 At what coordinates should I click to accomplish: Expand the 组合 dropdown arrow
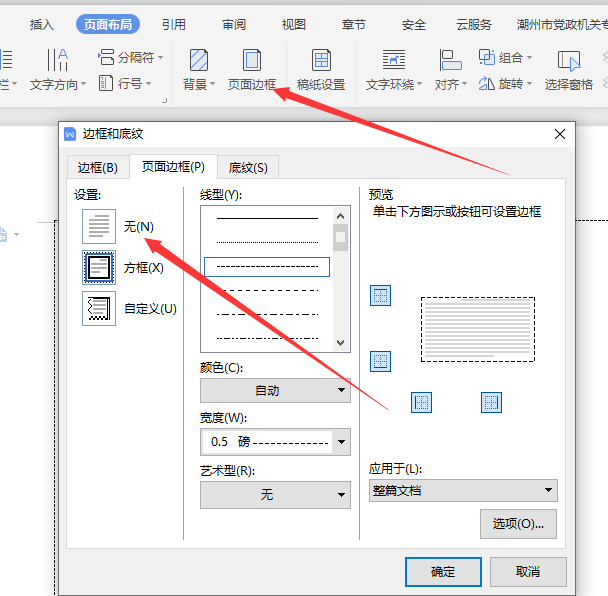coord(529,57)
